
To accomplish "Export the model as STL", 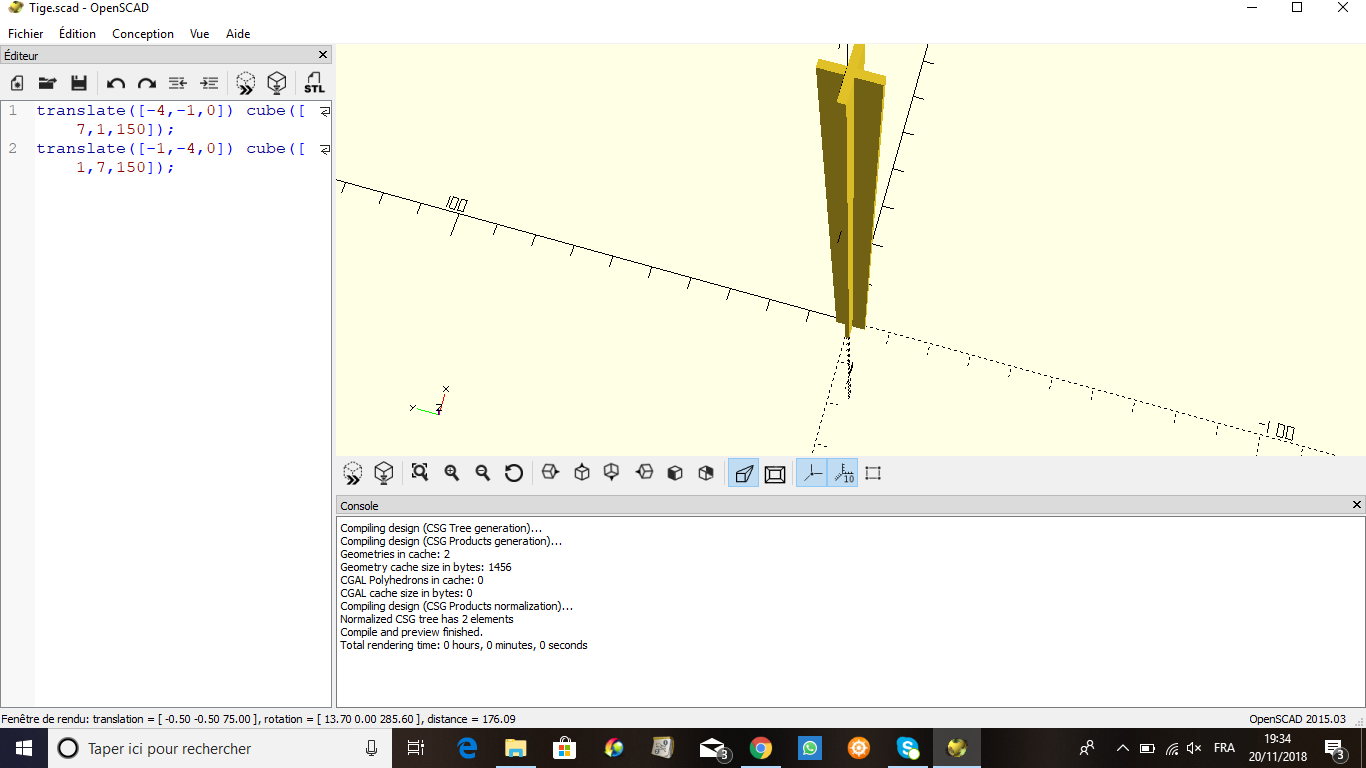I will pyautogui.click(x=314, y=83).
